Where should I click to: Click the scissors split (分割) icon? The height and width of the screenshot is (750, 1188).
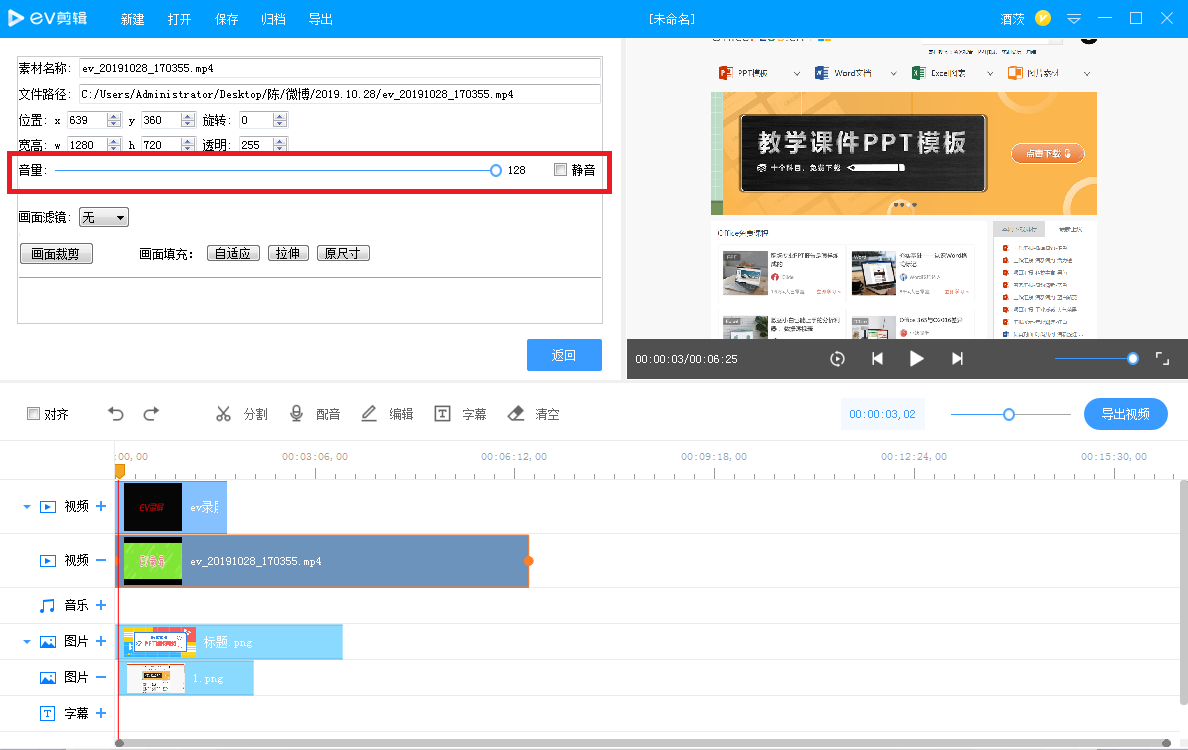point(223,414)
